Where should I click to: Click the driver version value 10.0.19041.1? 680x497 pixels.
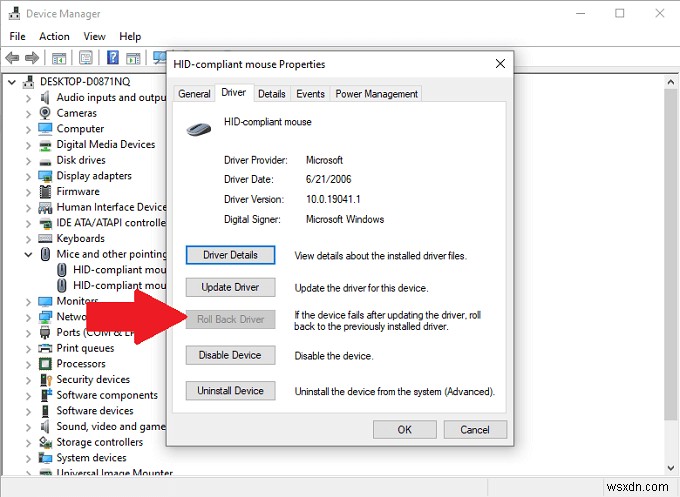coord(333,199)
